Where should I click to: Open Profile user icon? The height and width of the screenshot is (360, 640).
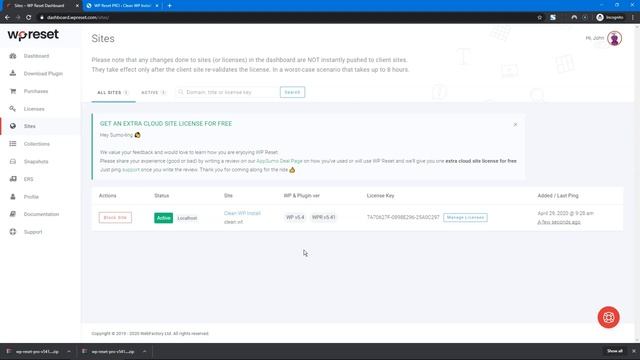13,196
